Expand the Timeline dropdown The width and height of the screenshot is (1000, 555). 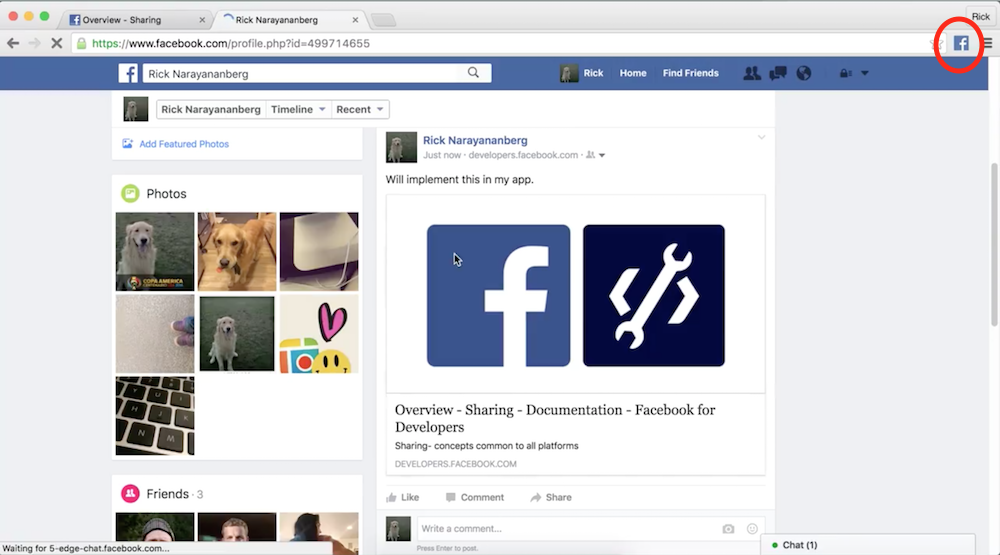pos(298,110)
